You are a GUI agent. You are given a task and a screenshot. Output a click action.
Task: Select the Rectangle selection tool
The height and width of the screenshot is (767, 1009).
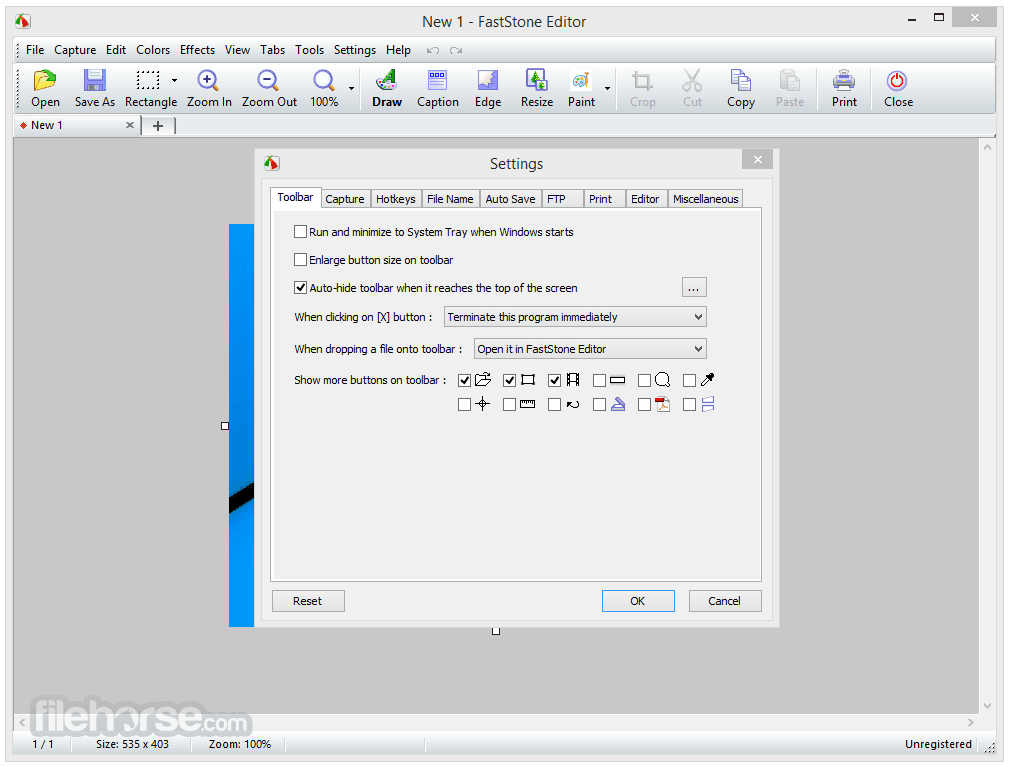coord(148,80)
